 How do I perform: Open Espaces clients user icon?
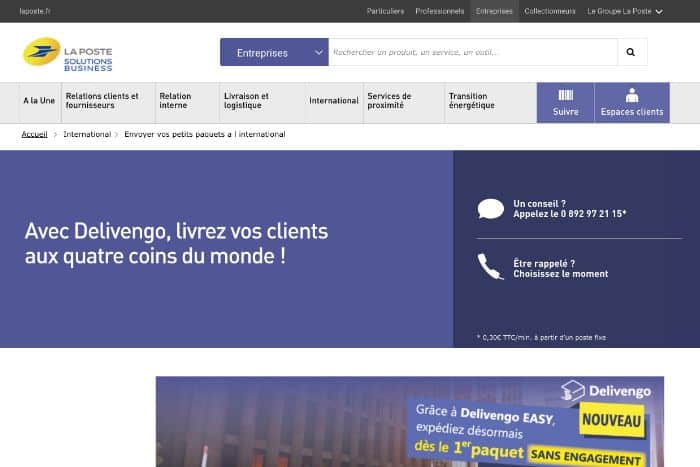[x=631, y=96]
